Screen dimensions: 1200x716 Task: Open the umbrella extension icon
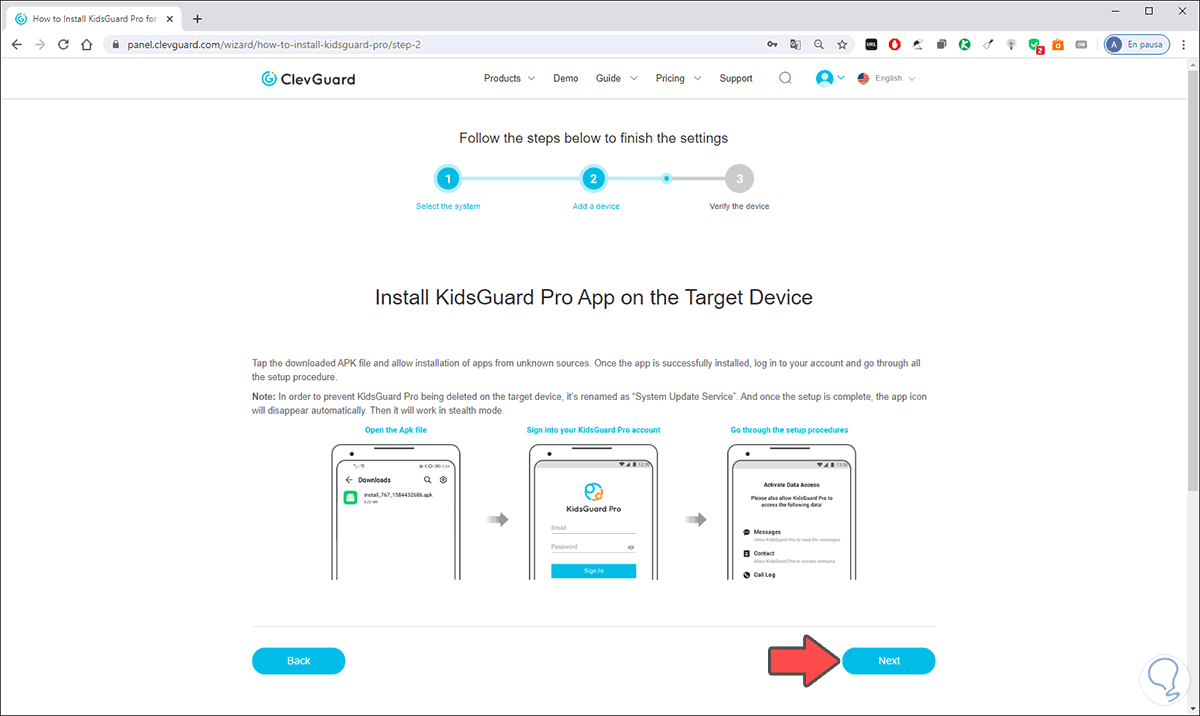[x=918, y=44]
